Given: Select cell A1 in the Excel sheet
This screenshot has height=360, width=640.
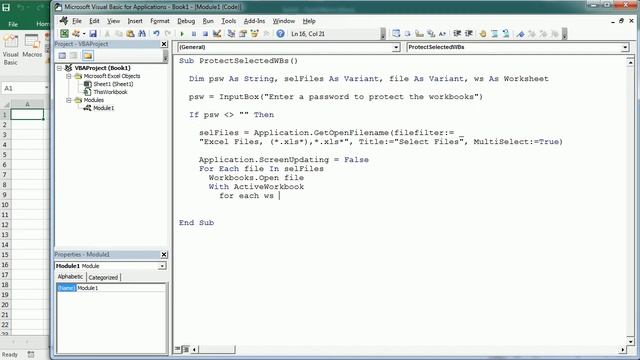Looking at the screenshot, I should tap(27, 114).
